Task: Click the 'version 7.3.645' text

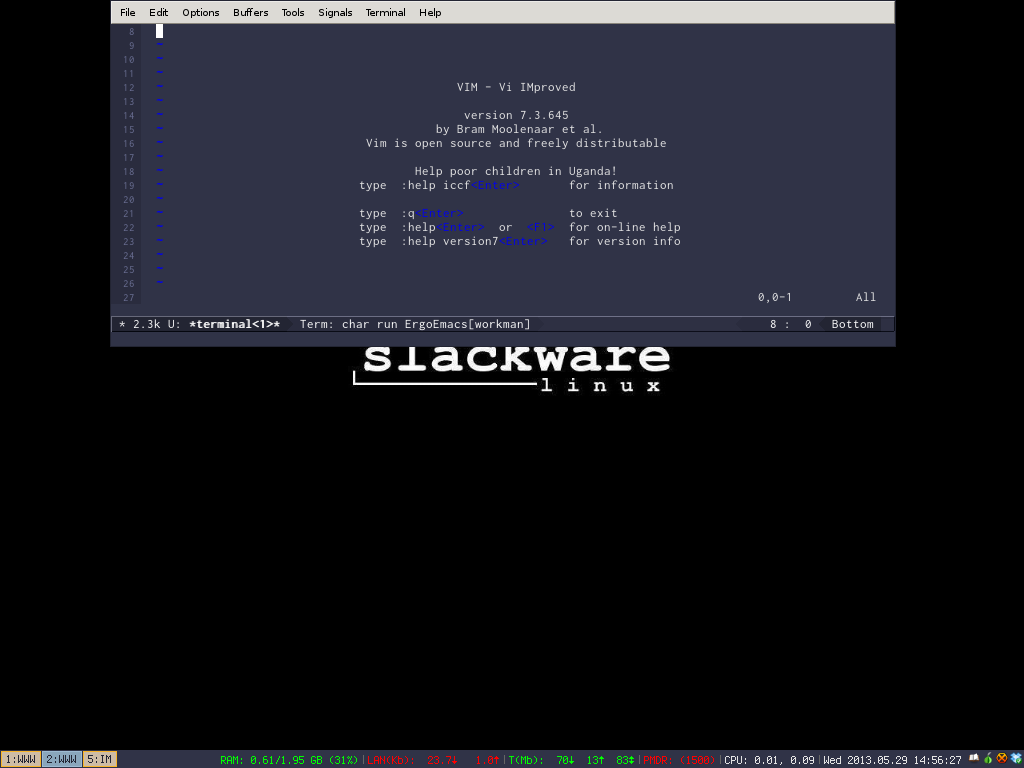Action: click(x=516, y=115)
